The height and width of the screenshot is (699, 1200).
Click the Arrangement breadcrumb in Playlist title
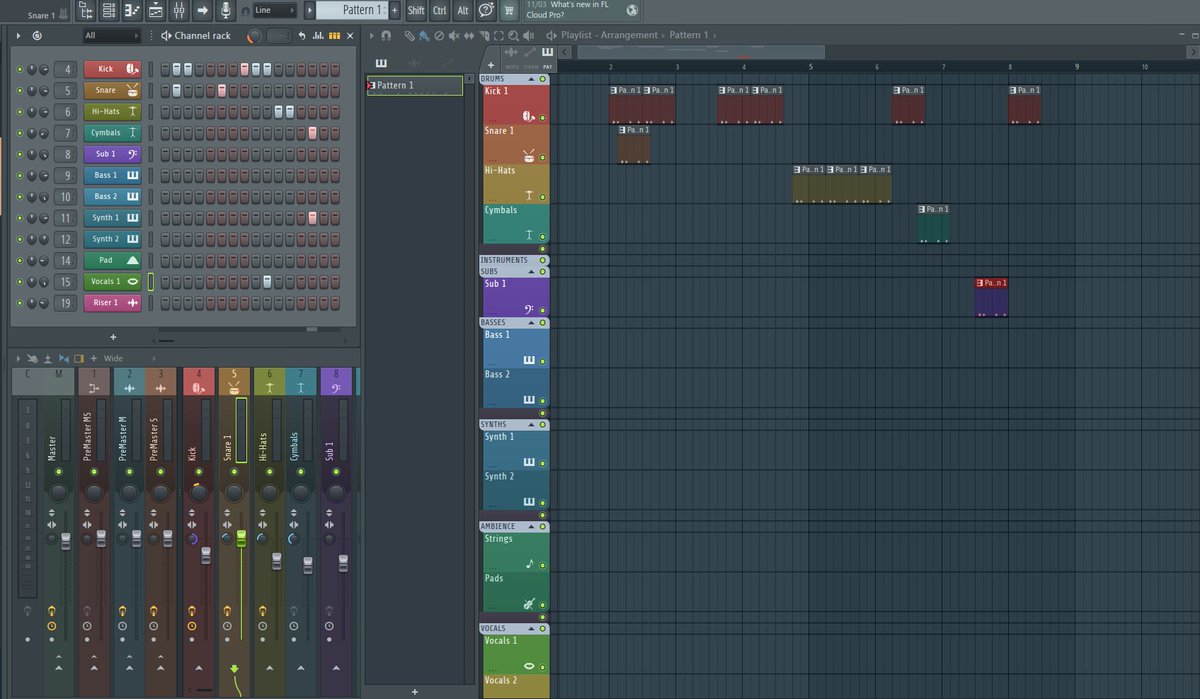tap(630, 35)
